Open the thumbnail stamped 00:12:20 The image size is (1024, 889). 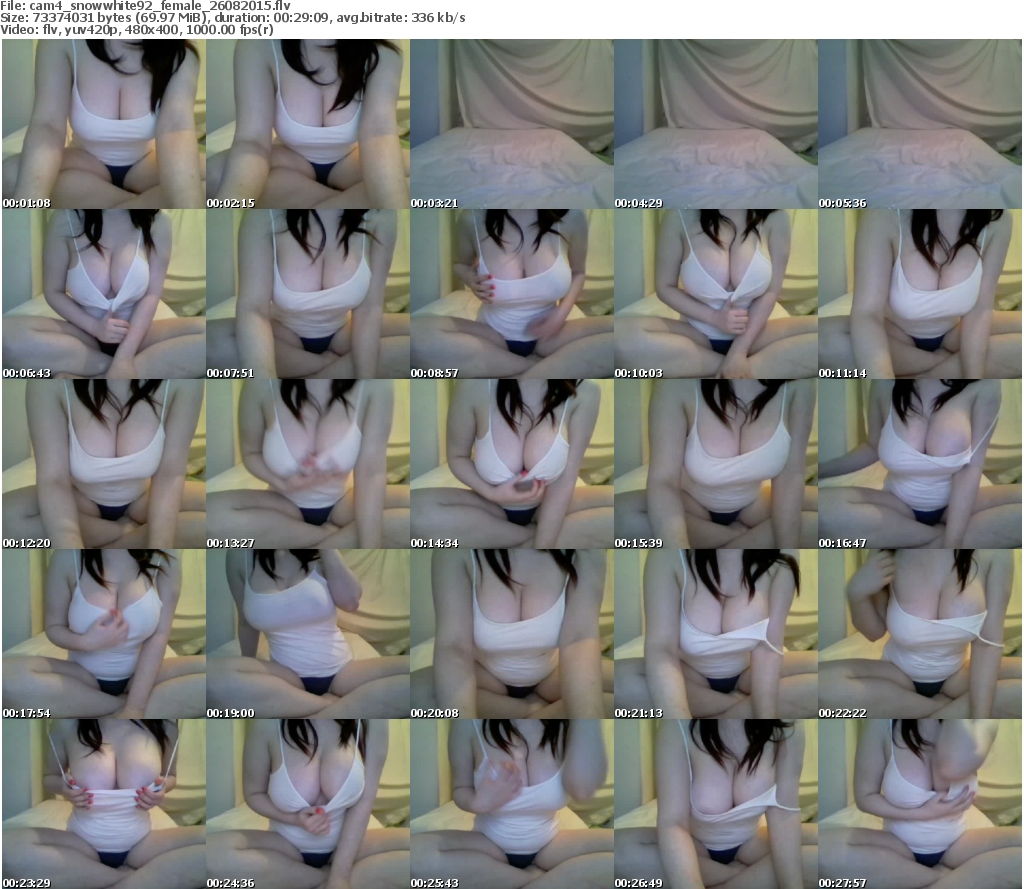104,464
